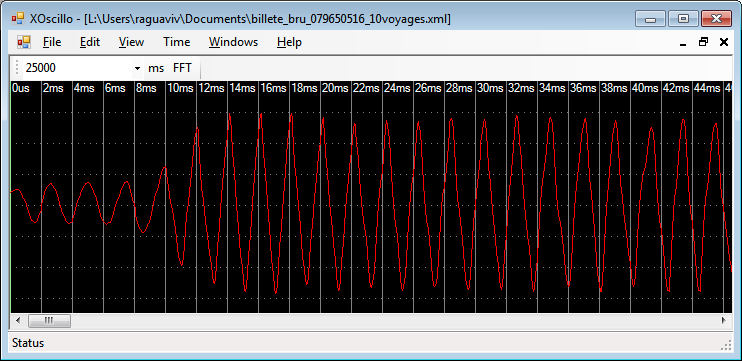Click the 36ms time marker
The height and width of the screenshot is (363, 742).
point(583,88)
